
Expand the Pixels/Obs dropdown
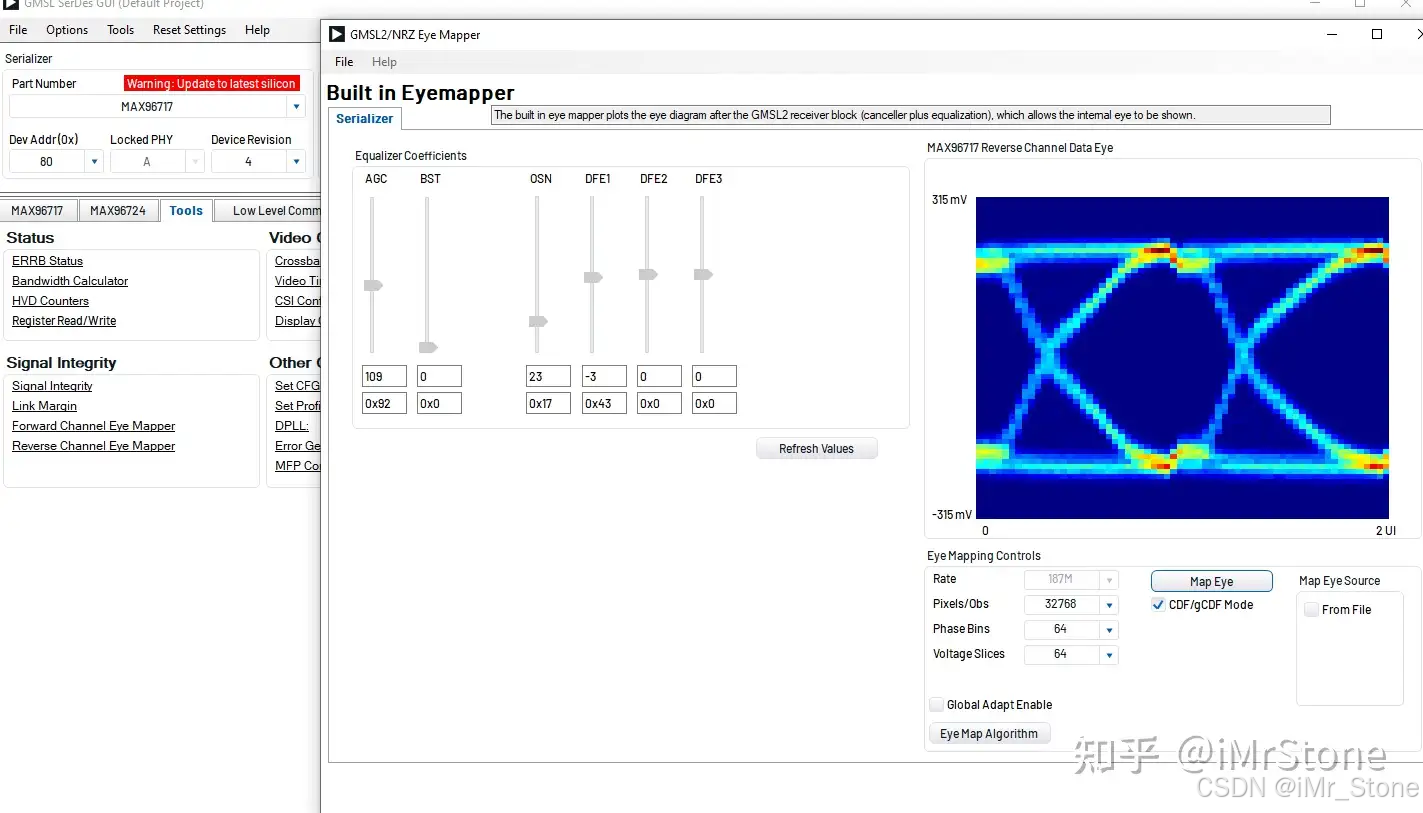(1109, 605)
